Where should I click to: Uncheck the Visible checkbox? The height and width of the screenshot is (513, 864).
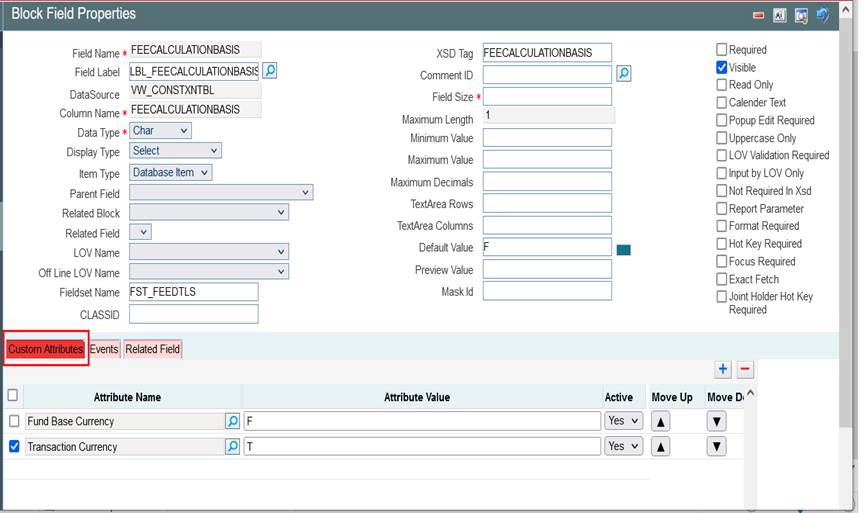click(721, 67)
